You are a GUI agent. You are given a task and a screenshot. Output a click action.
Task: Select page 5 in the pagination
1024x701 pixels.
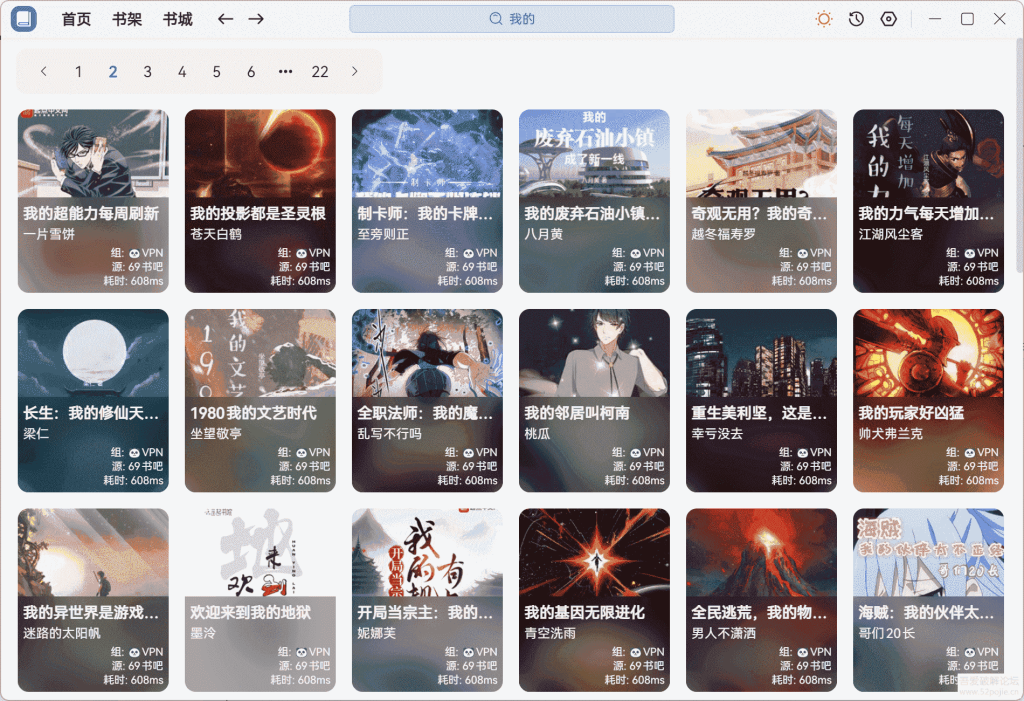(x=216, y=71)
